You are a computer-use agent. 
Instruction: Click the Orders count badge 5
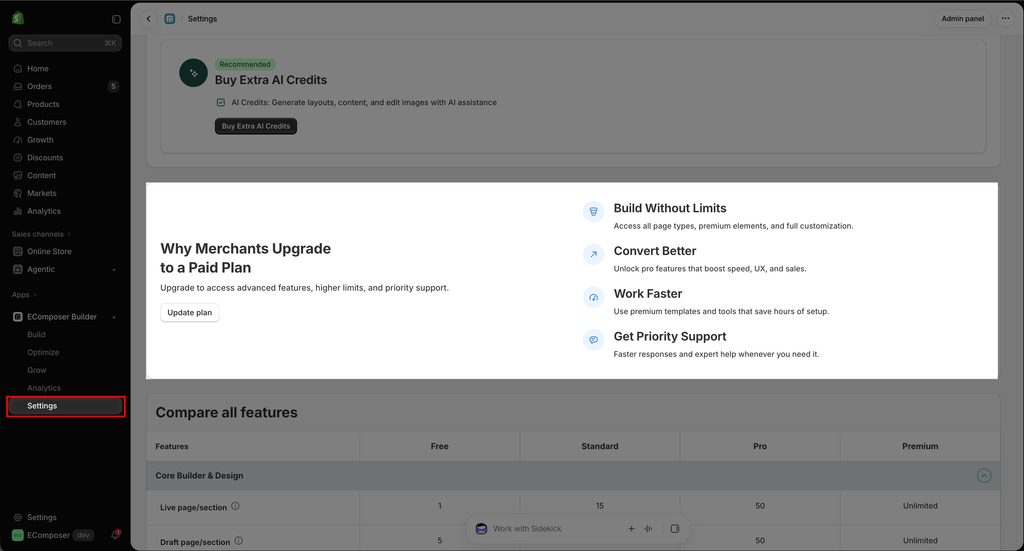[113, 86]
